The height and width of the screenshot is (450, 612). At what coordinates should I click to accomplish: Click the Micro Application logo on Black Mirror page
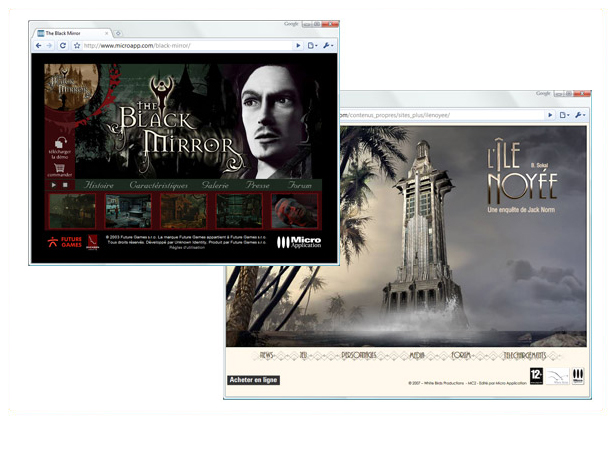[299, 242]
